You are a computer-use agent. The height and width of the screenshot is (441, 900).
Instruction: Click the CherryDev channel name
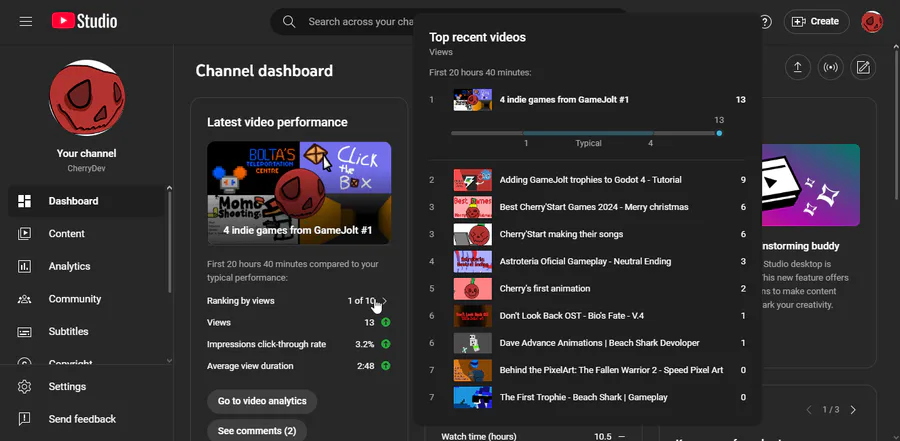coord(86,169)
